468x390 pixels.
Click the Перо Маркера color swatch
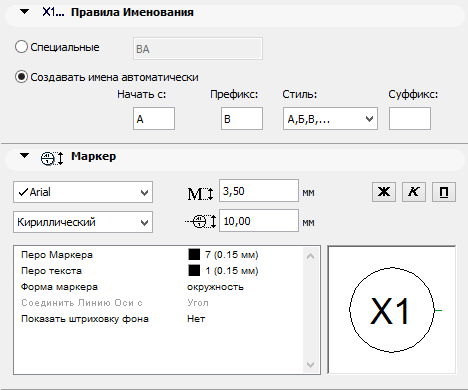pos(194,254)
